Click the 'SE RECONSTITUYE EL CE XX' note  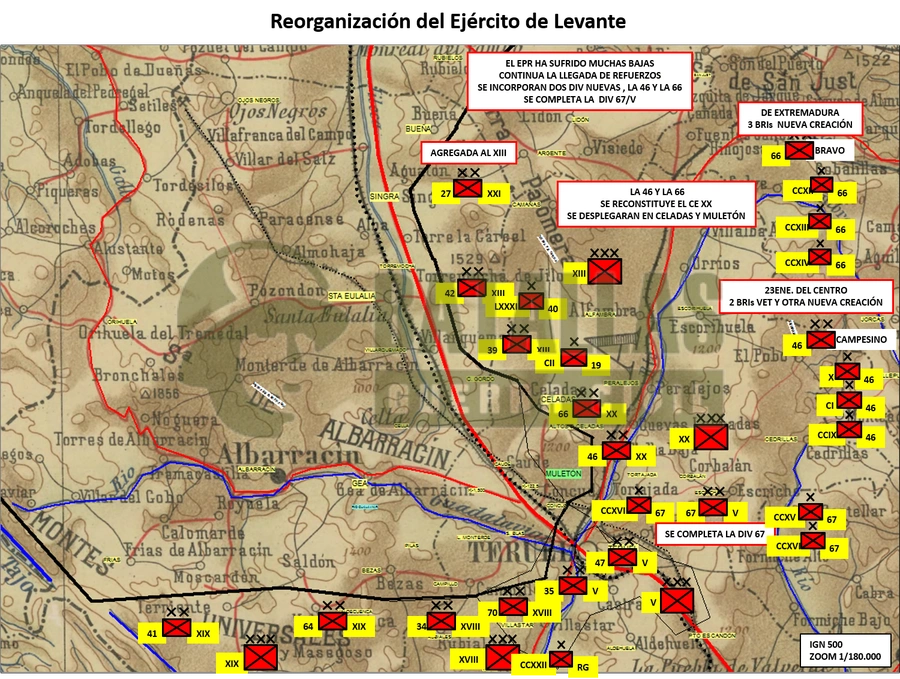656,204
